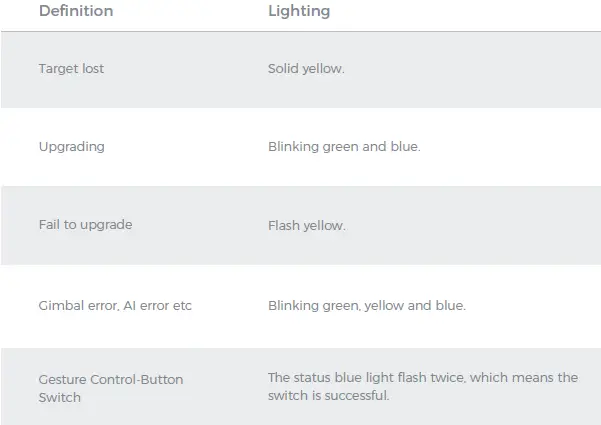This screenshot has height=425, width=601.
Task: Click the words 'Gesture Control-Button'
Action: [111, 380]
